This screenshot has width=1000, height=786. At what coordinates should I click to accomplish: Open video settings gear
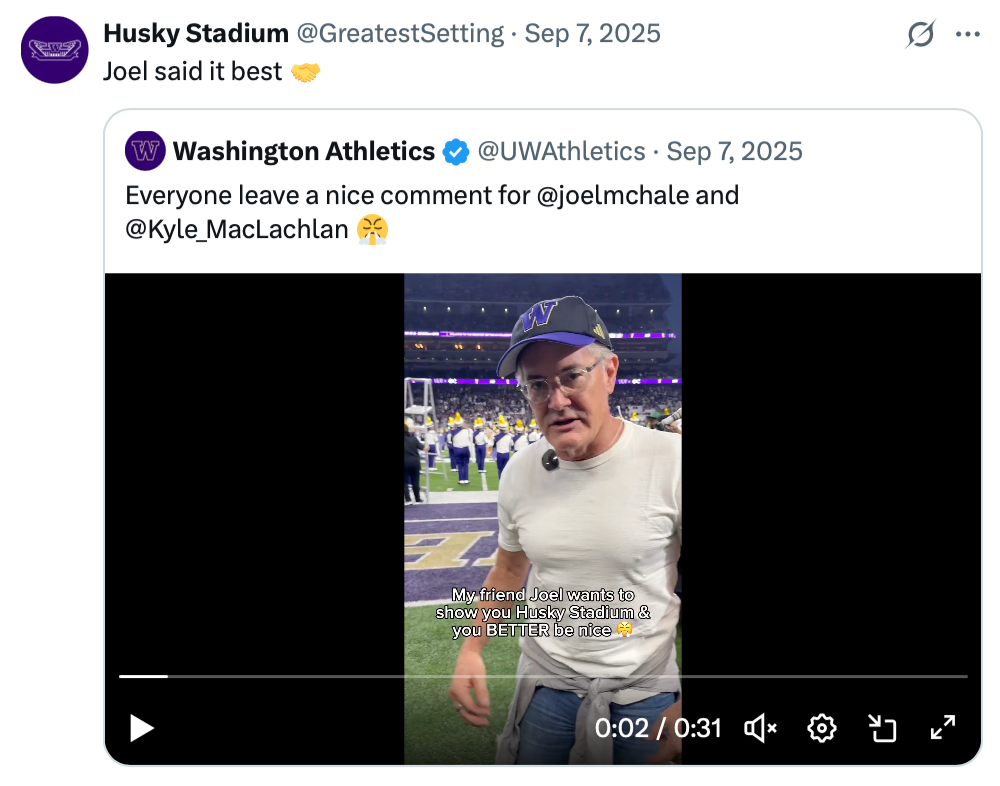[822, 728]
